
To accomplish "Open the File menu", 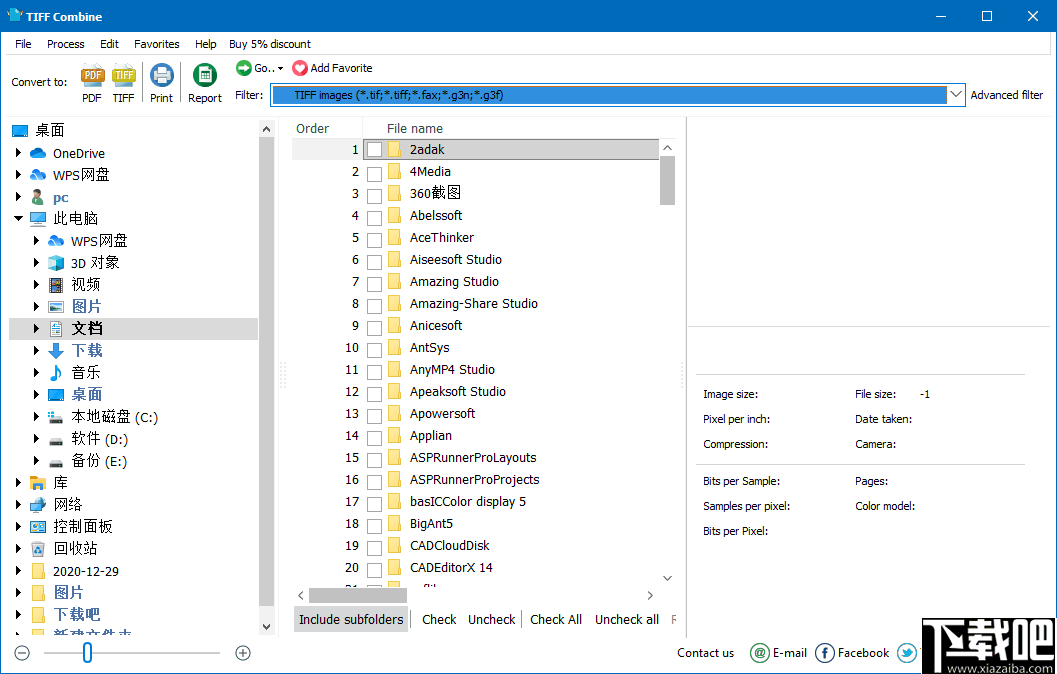I will pyautogui.click(x=23, y=44).
